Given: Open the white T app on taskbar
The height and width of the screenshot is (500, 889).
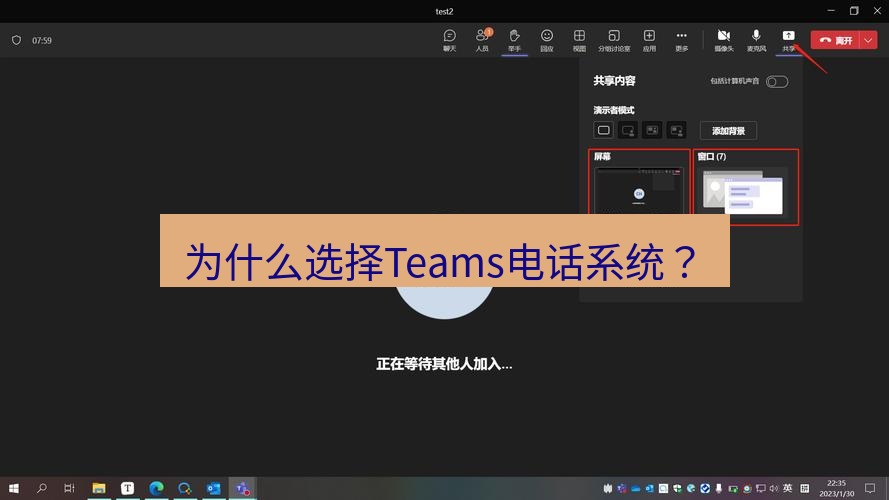Looking at the screenshot, I should (x=128, y=488).
